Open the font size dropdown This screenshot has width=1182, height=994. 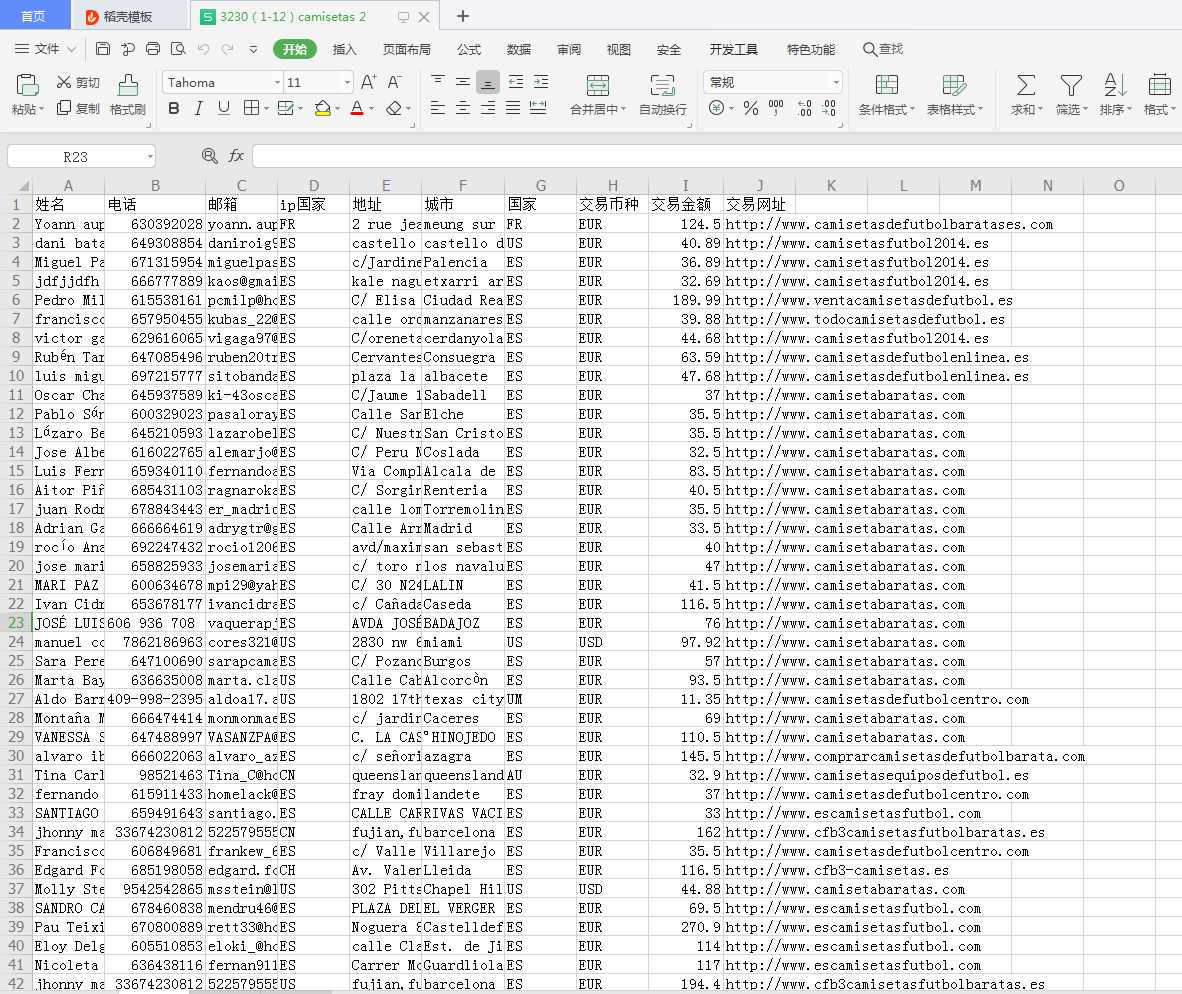tap(347, 82)
